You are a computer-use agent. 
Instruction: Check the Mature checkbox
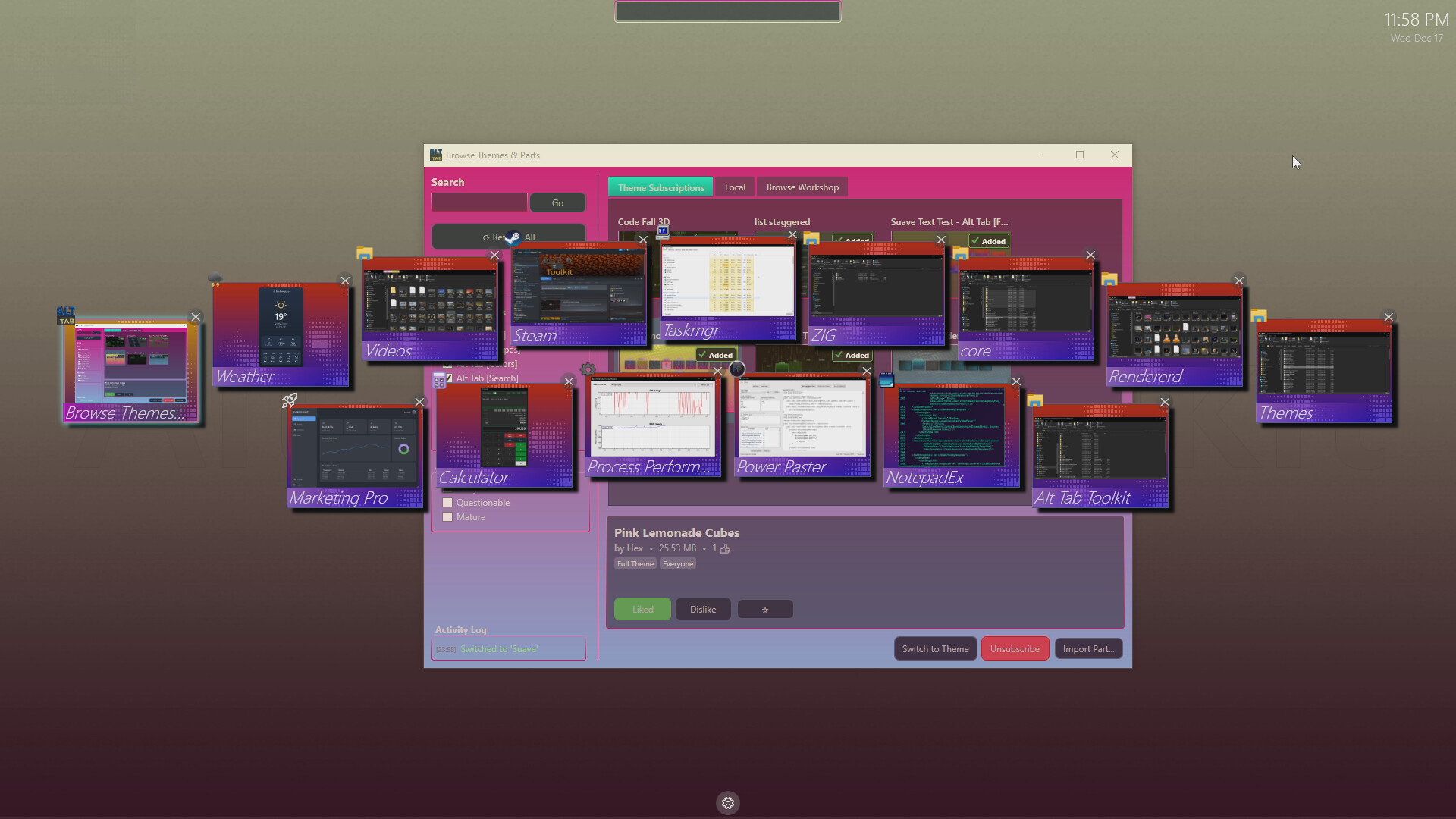[447, 517]
